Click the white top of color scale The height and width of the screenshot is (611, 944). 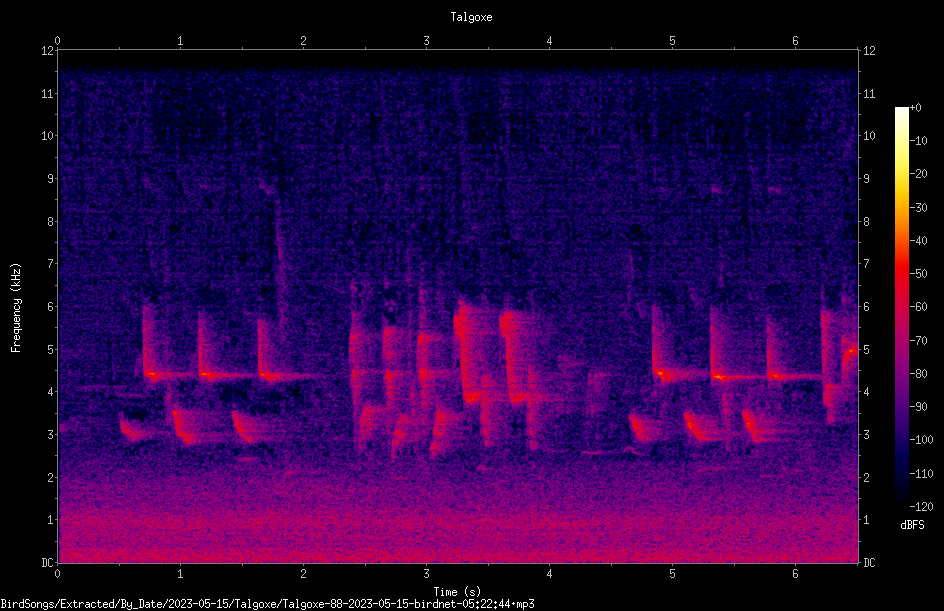click(x=901, y=114)
